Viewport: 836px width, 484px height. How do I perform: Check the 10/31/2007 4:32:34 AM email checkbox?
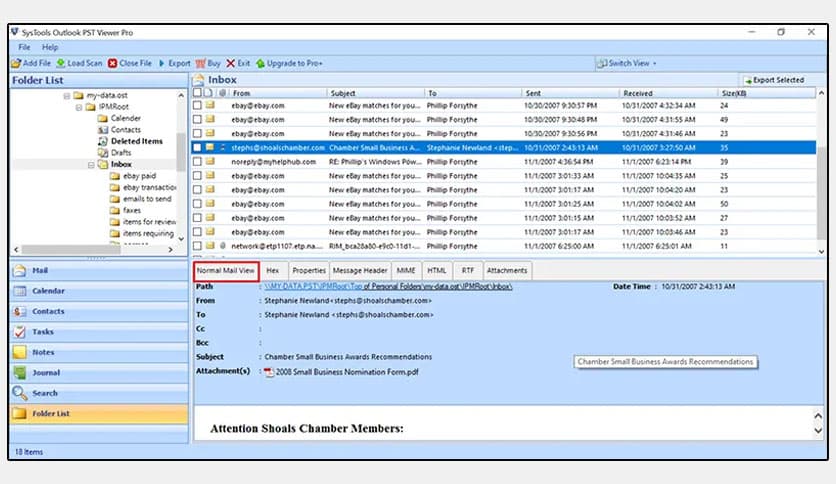point(197,106)
